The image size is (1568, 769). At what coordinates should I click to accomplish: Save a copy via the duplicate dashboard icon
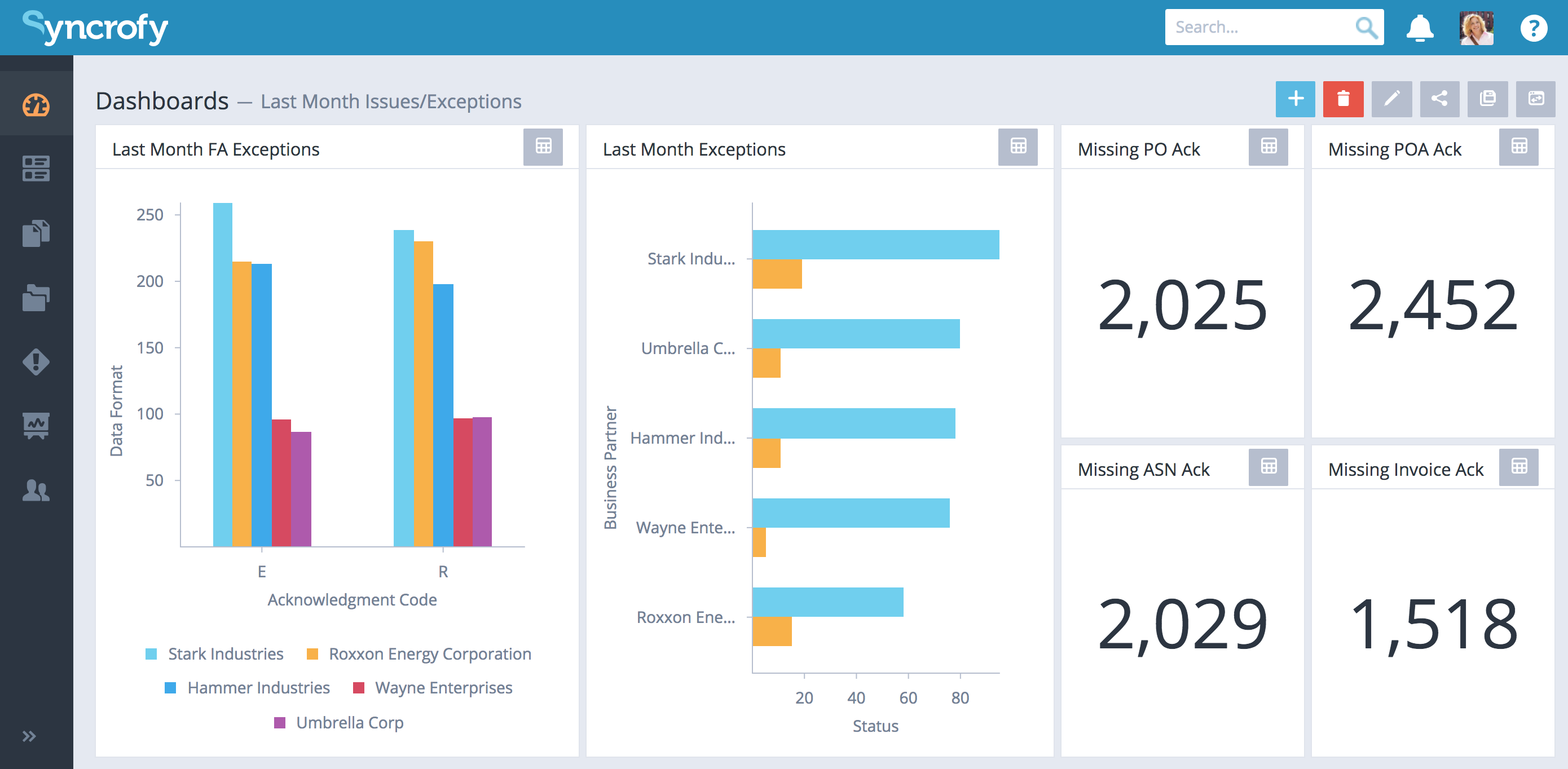[x=1487, y=99]
